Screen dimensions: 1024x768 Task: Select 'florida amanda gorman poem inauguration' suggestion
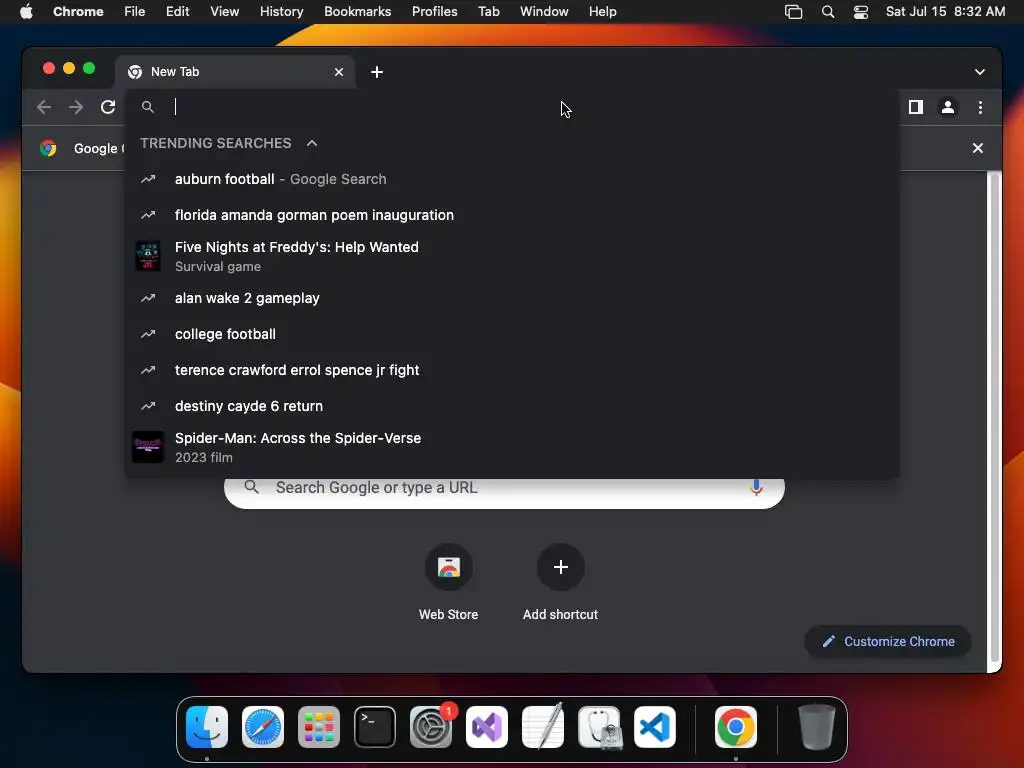pyautogui.click(x=512, y=215)
